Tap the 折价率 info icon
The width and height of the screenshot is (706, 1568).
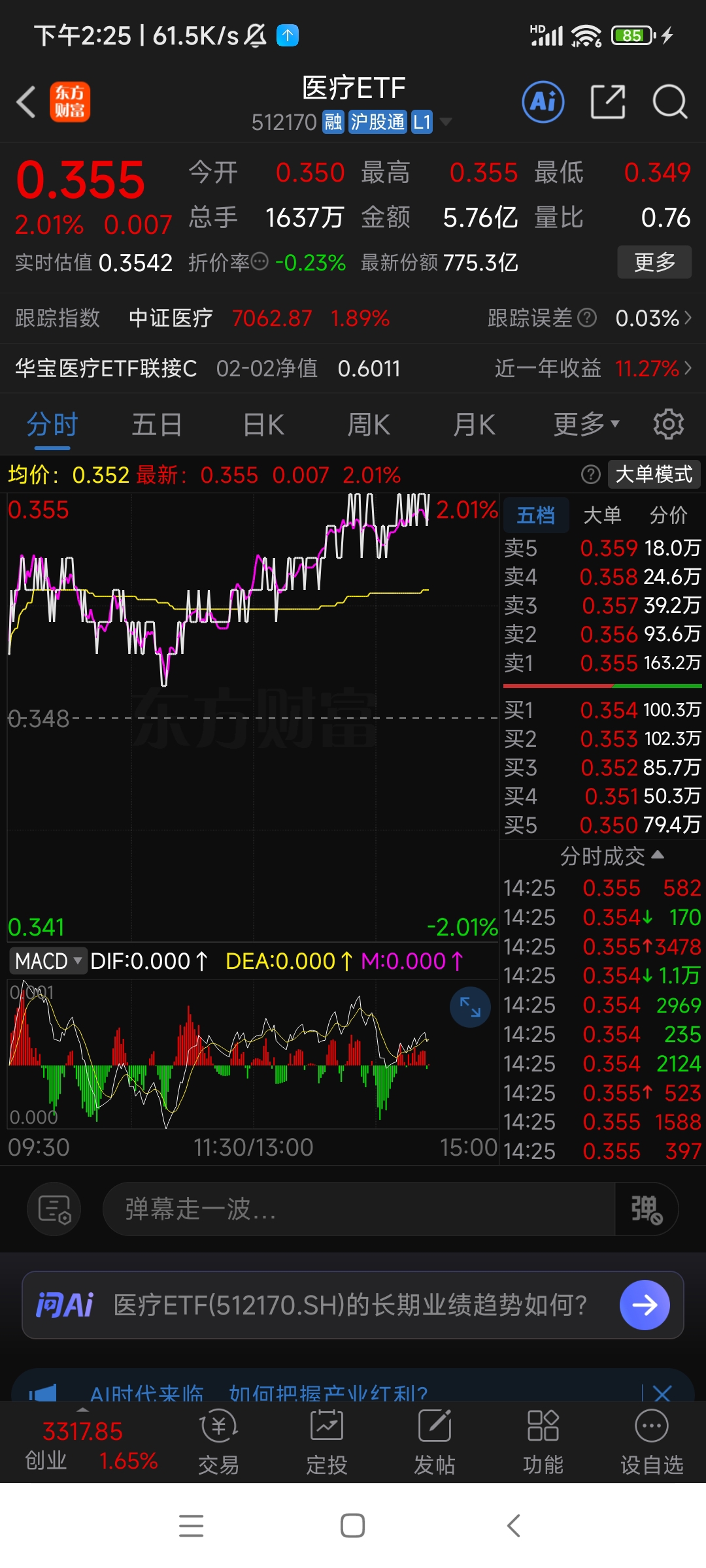(260, 262)
